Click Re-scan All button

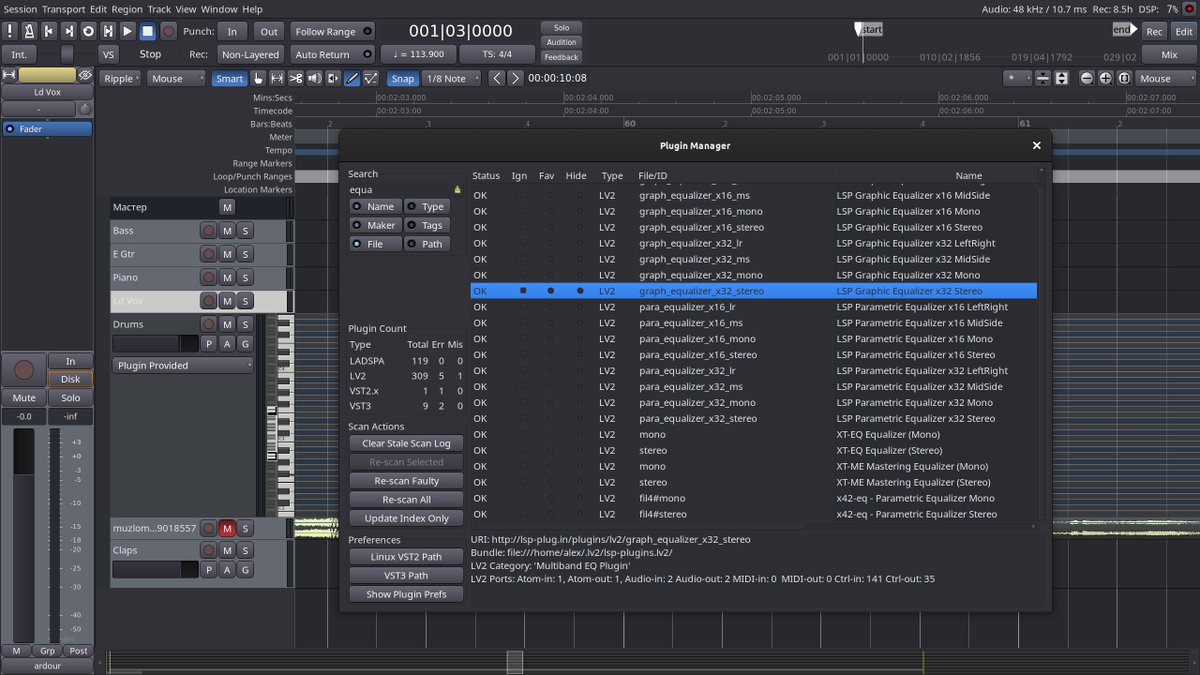pos(406,500)
